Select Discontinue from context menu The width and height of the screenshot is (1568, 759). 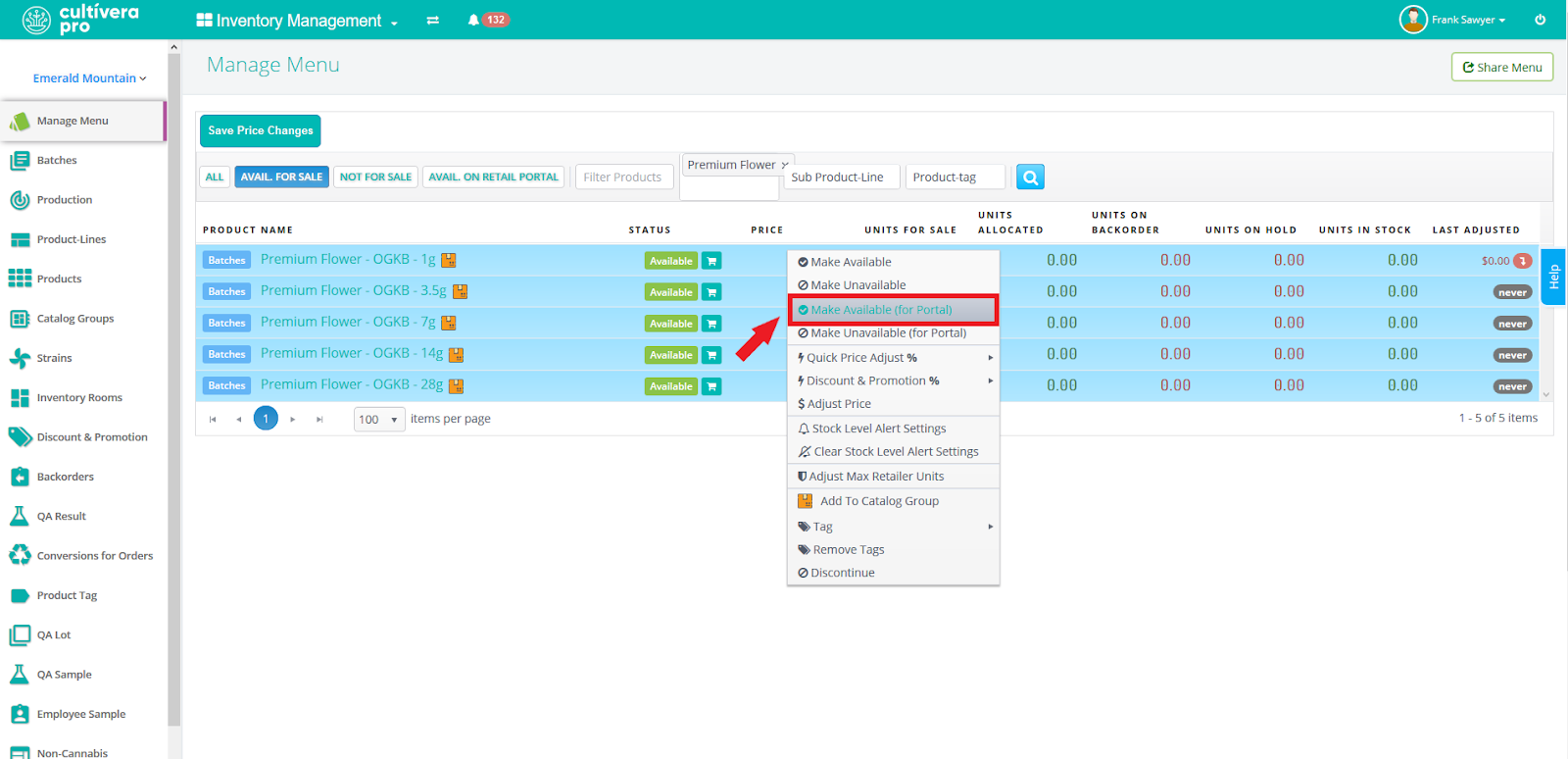pos(894,573)
